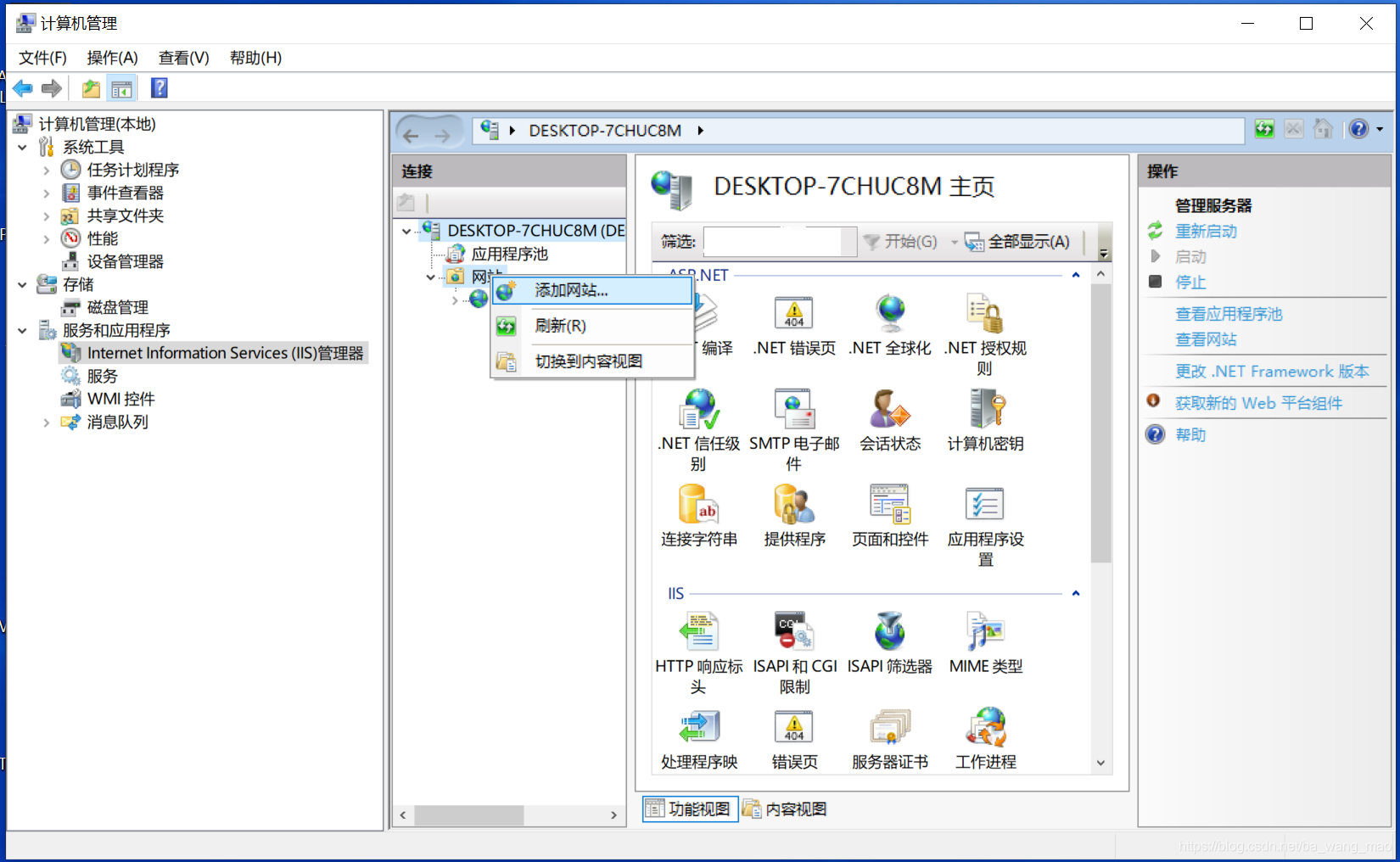1400x862 pixels.
Task: Open the 页面和控件 icon
Action: pos(890,504)
